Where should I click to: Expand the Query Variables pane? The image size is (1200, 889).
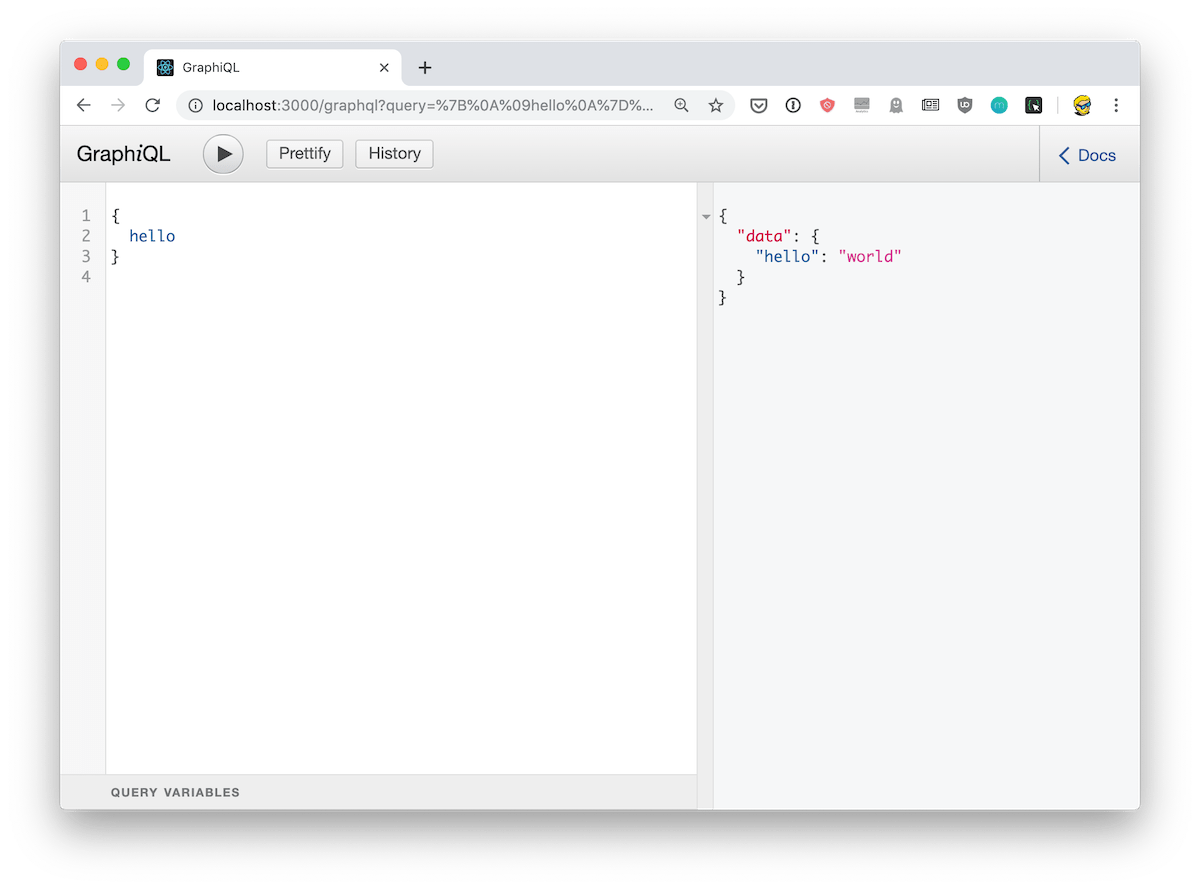pyautogui.click(x=175, y=792)
